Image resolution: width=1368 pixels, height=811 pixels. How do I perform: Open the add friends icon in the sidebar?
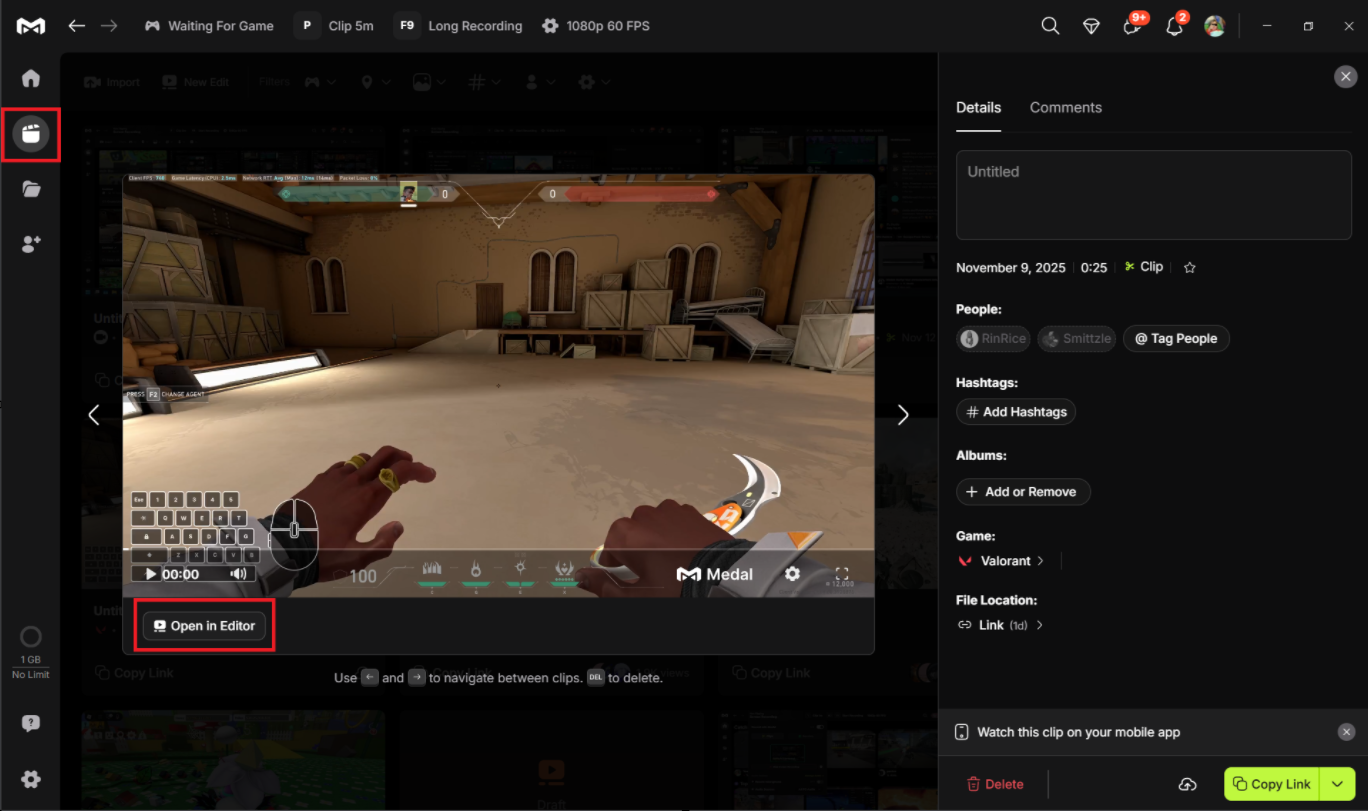coord(31,244)
